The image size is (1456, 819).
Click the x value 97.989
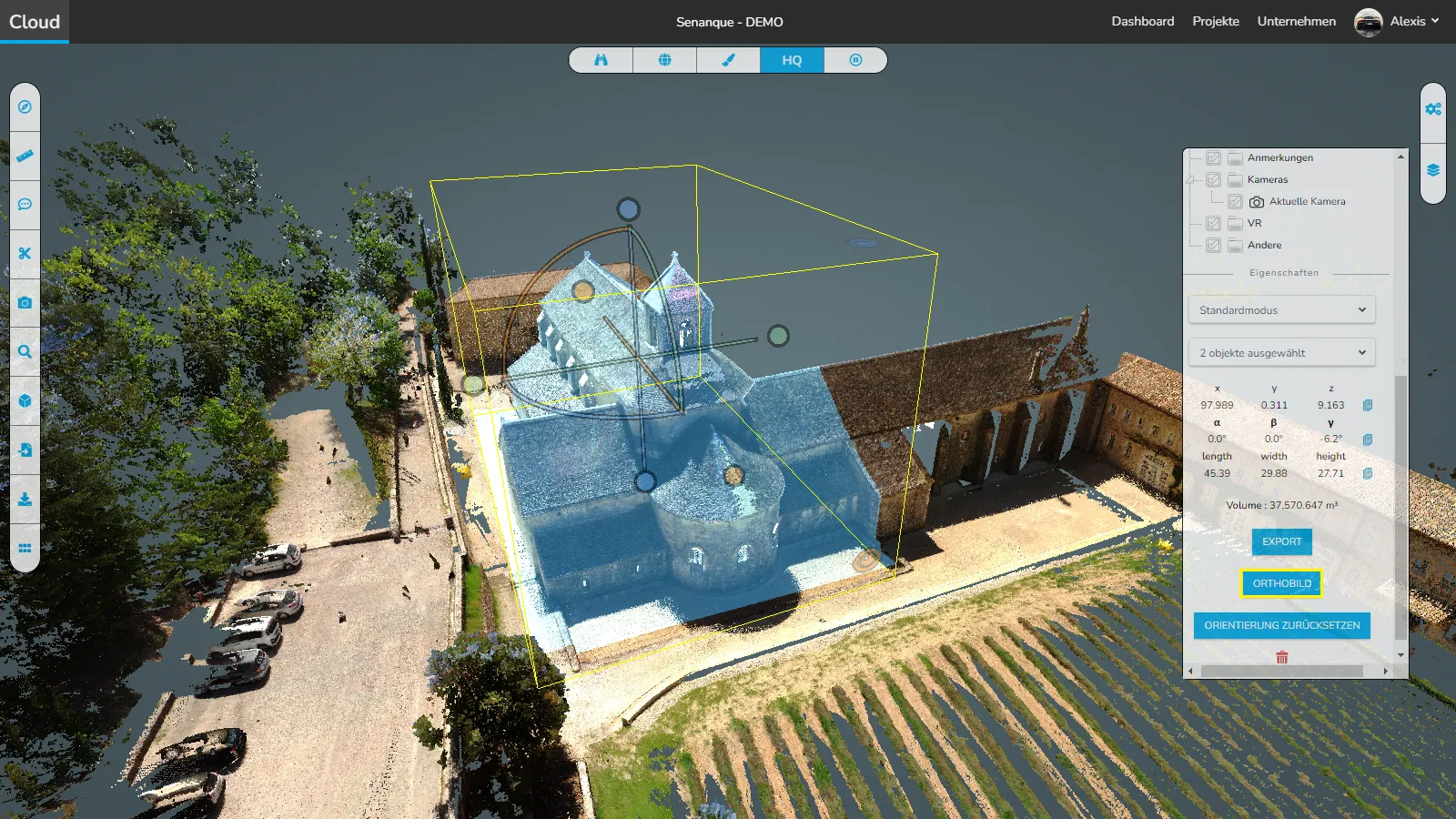pos(1217,405)
